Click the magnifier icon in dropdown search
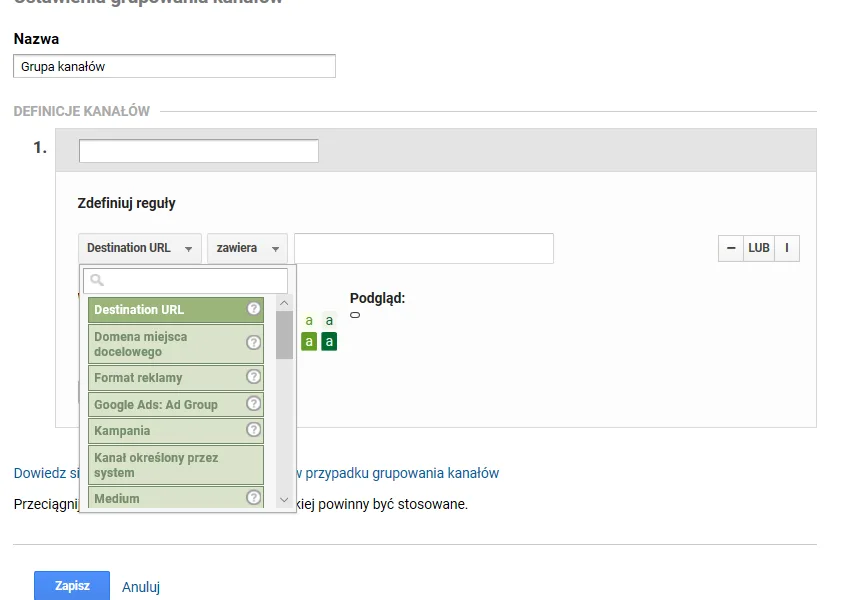 pyautogui.click(x=97, y=280)
